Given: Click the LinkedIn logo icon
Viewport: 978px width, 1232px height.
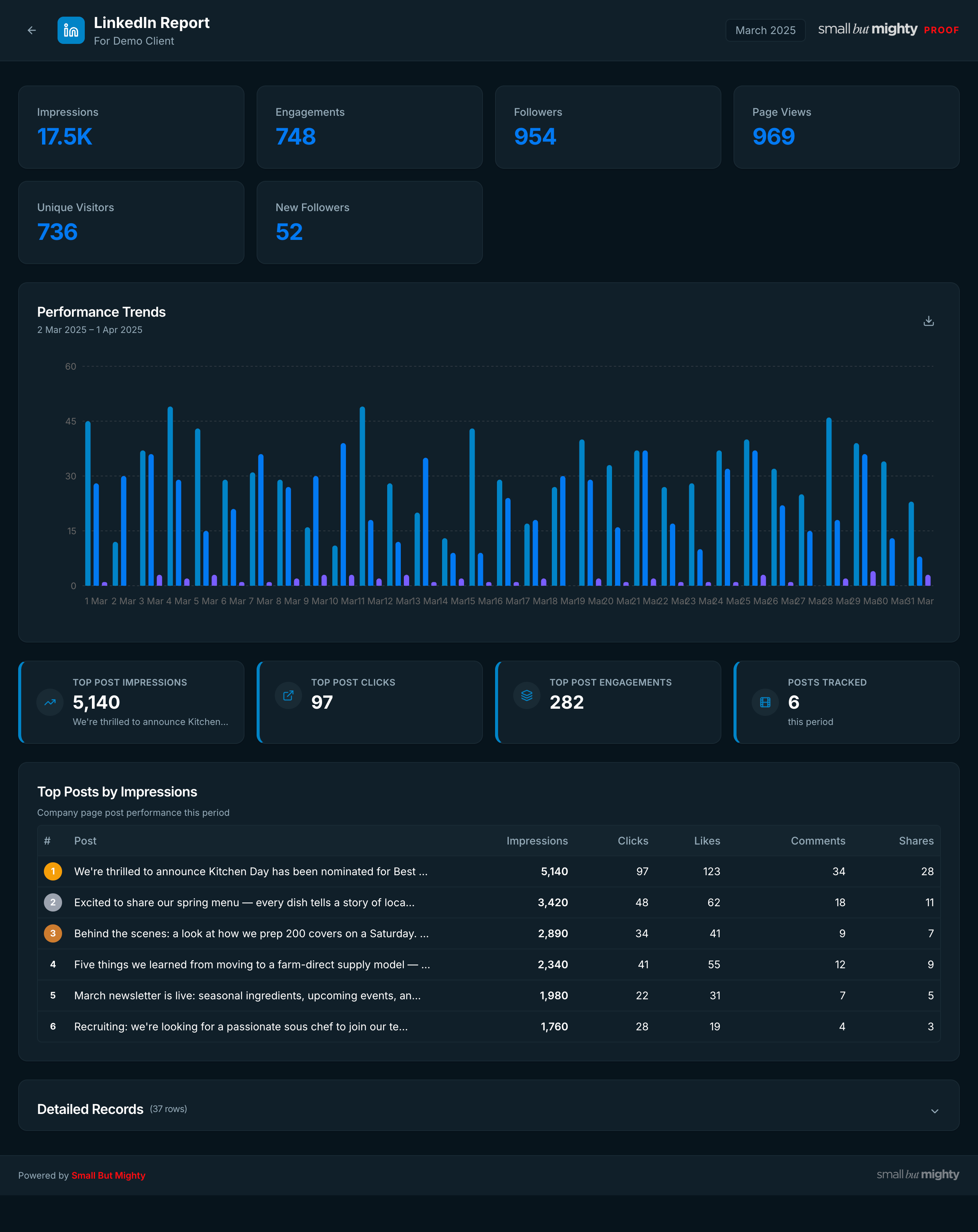Looking at the screenshot, I should pos(71,30).
